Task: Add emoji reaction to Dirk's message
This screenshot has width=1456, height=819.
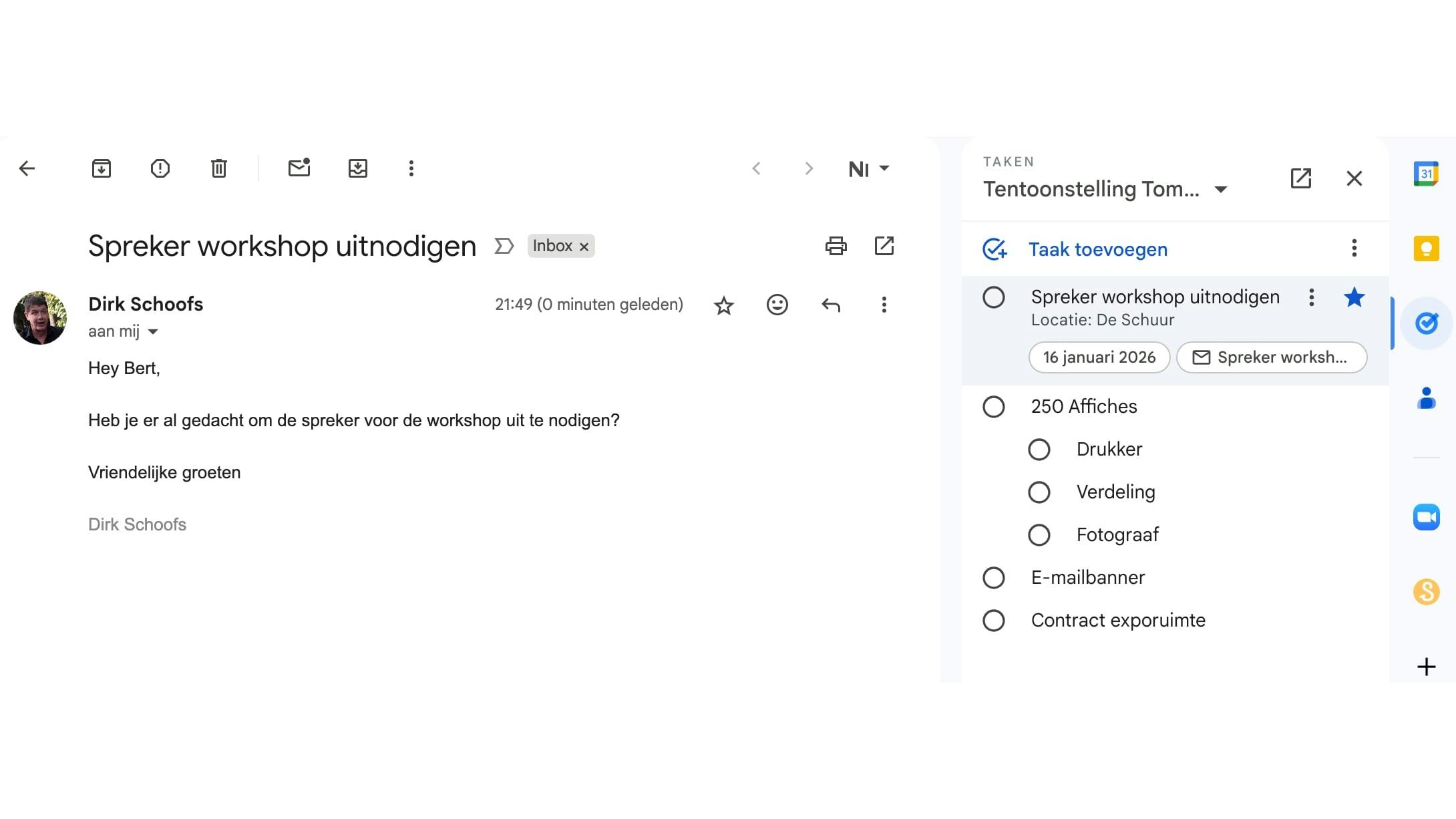Action: coord(777,305)
